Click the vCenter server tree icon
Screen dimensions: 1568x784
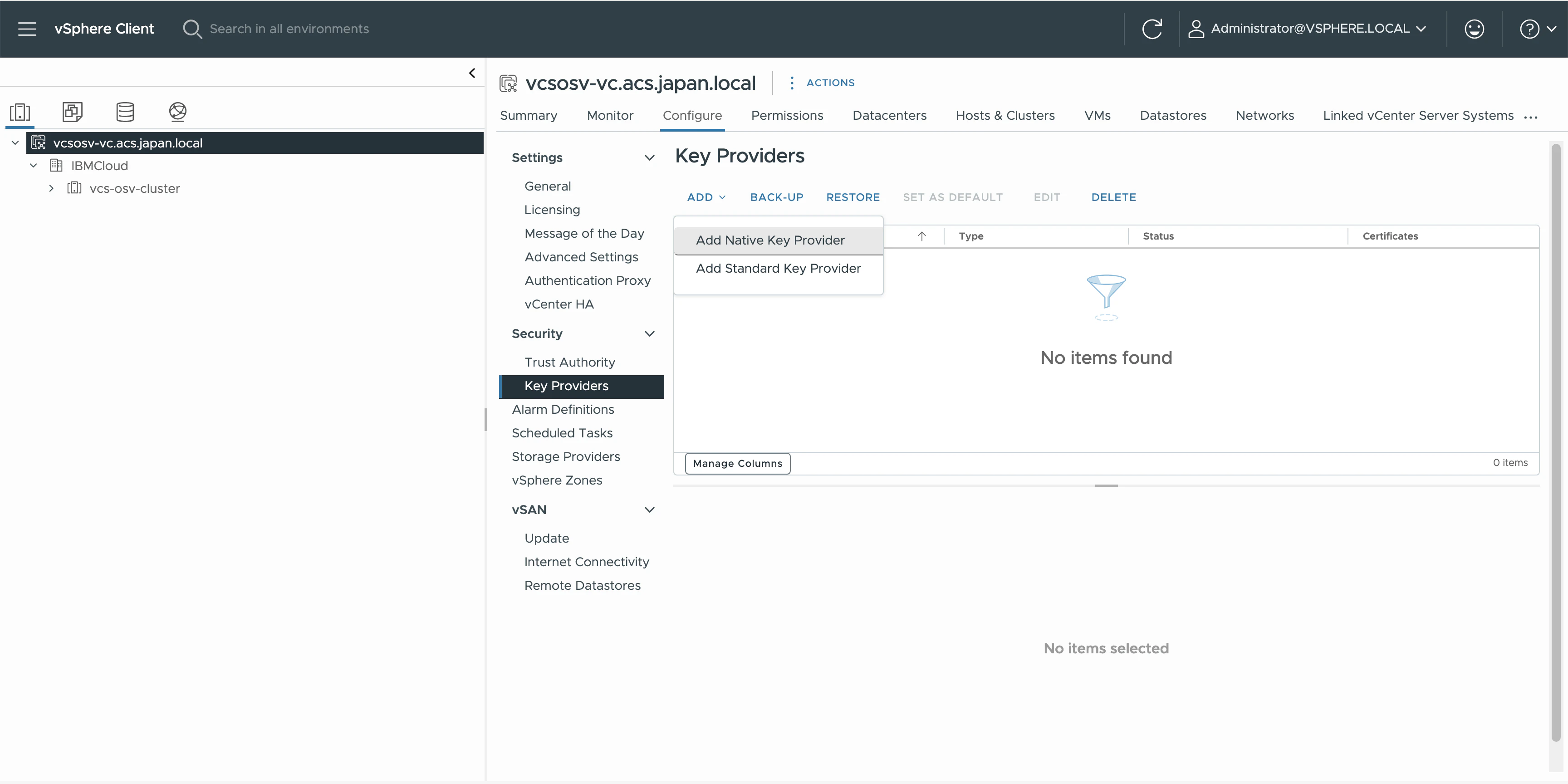tap(39, 142)
